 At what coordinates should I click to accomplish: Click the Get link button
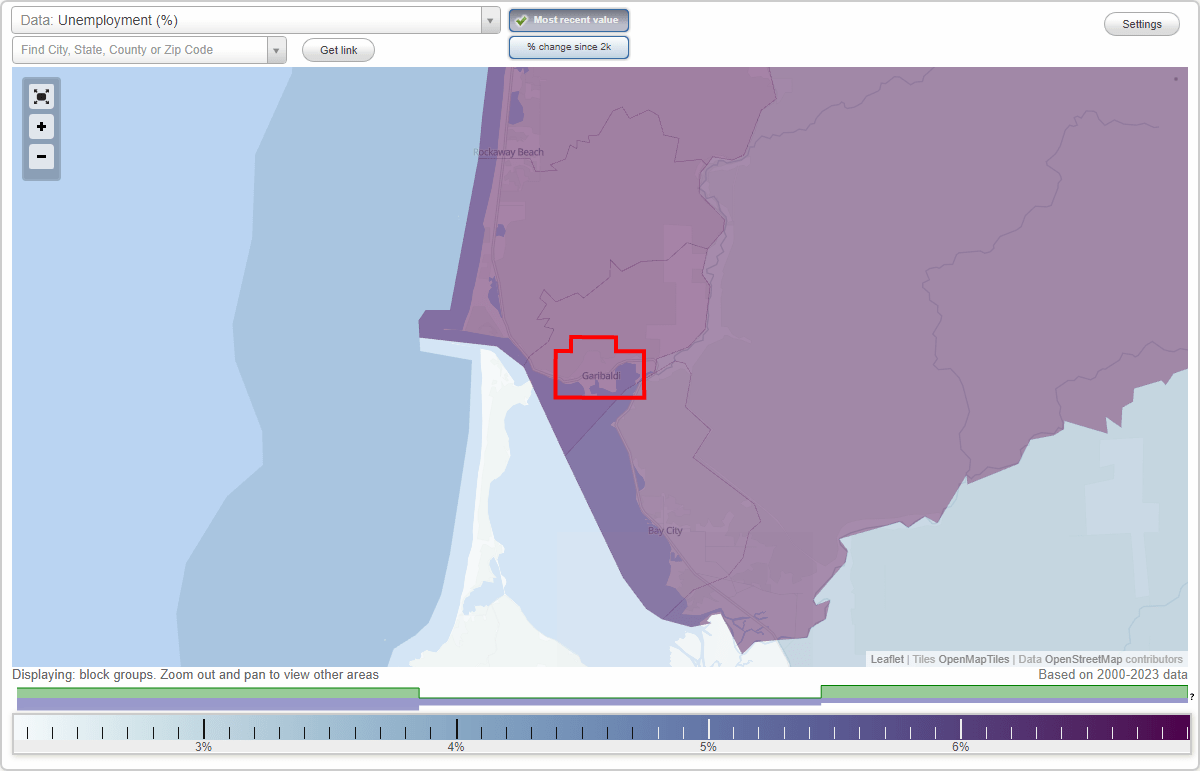(x=338, y=50)
